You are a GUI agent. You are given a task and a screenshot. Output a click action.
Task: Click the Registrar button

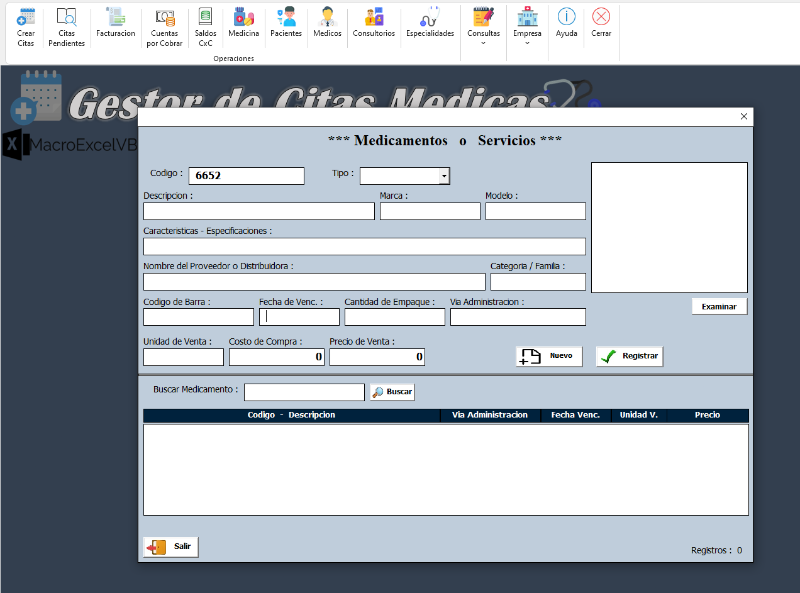(x=630, y=356)
